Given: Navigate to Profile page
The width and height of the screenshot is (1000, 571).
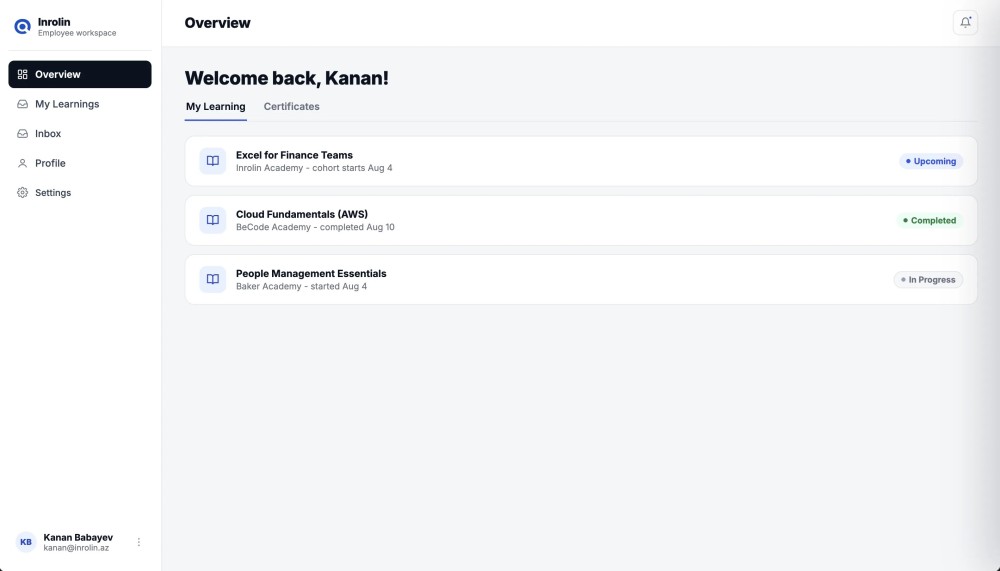Looking at the screenshot, I should point(80,163).
